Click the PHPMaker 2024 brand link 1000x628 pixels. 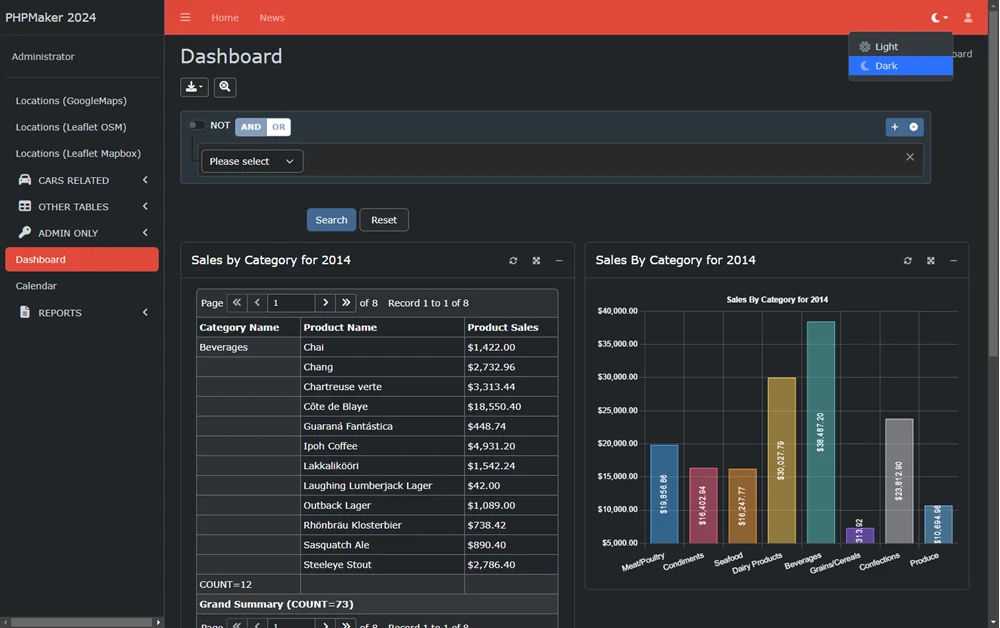[51, 18]
